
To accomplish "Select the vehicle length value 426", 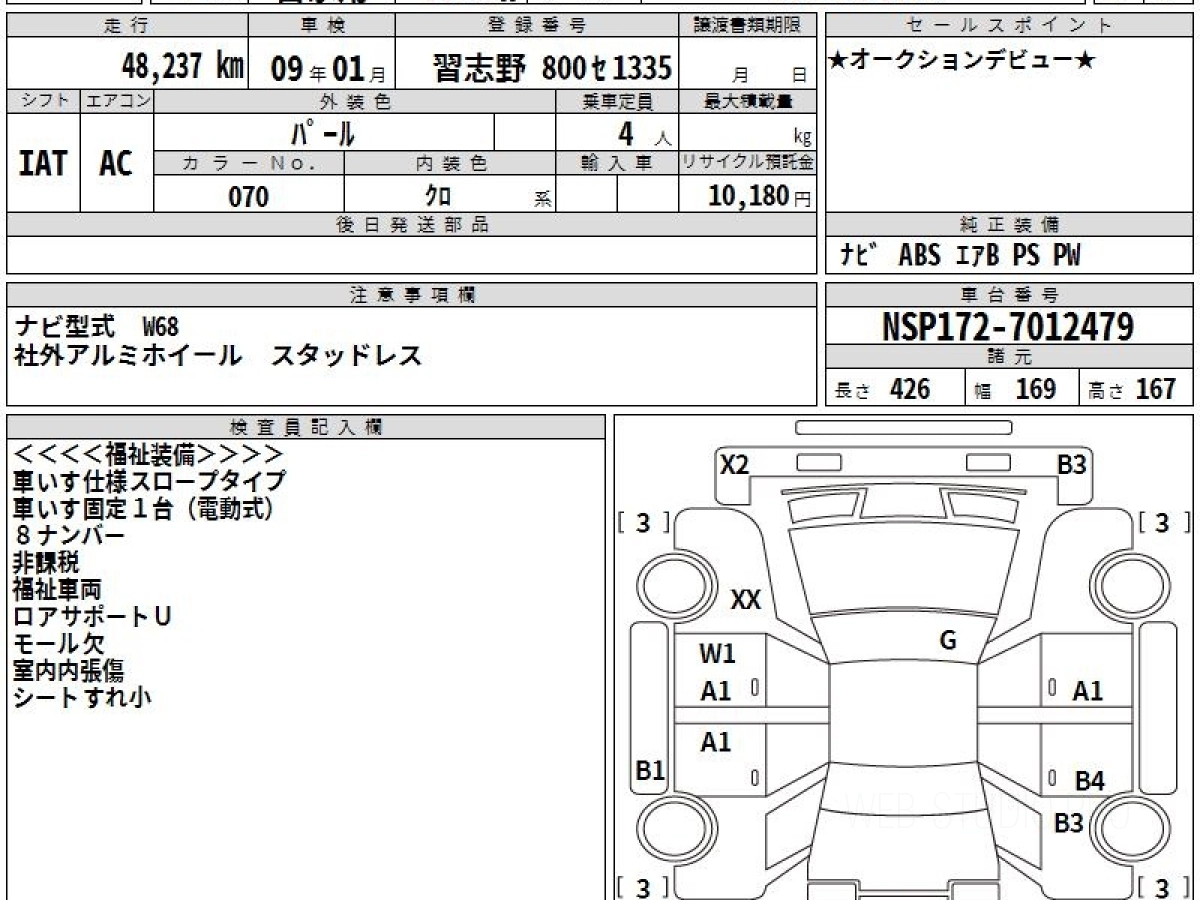I will [909, 389].
